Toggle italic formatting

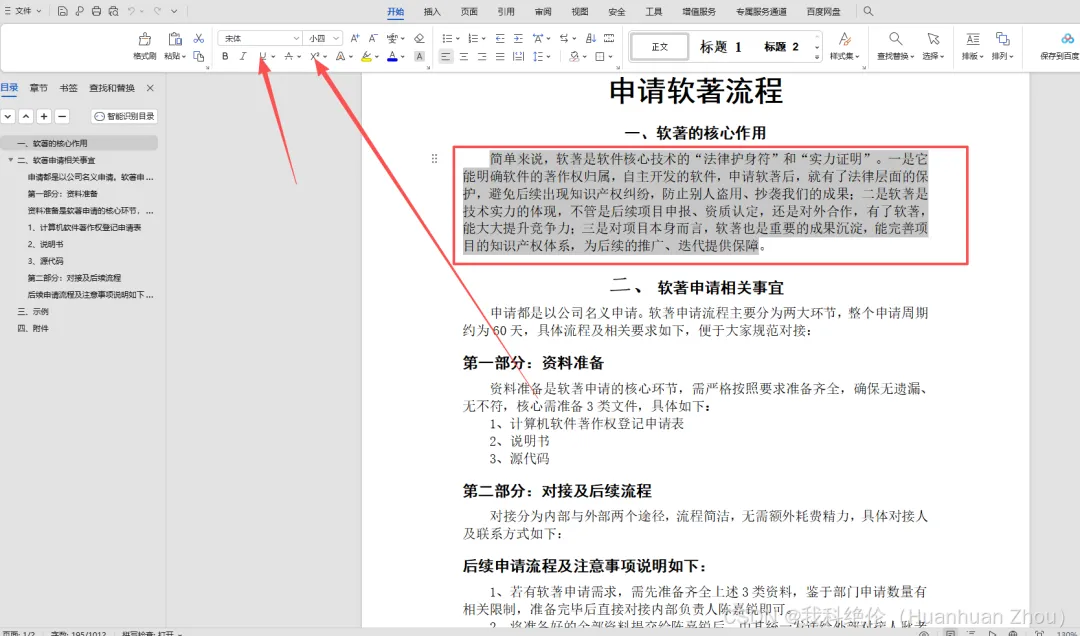243,57
